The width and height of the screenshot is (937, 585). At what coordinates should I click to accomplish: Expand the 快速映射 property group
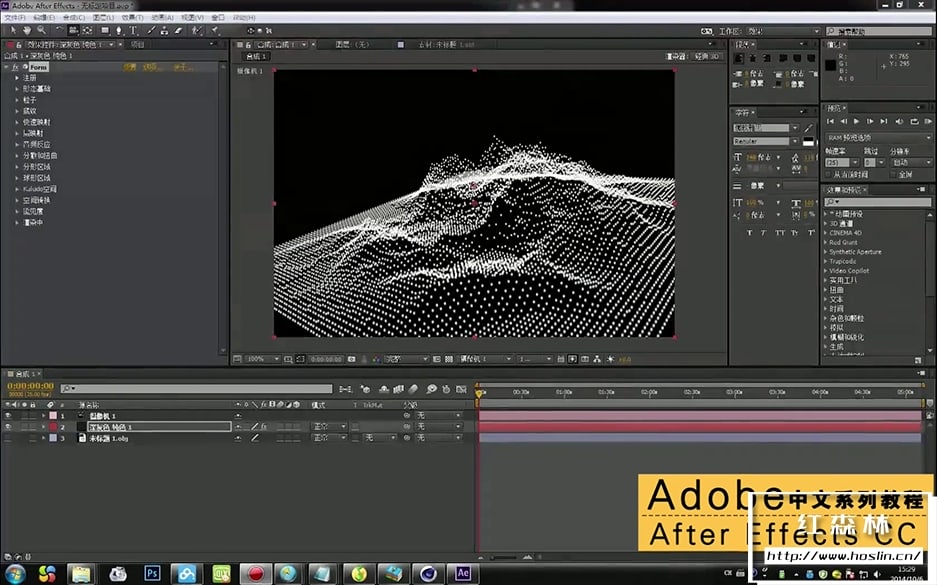pyautogui.click(x=17, y=122)
